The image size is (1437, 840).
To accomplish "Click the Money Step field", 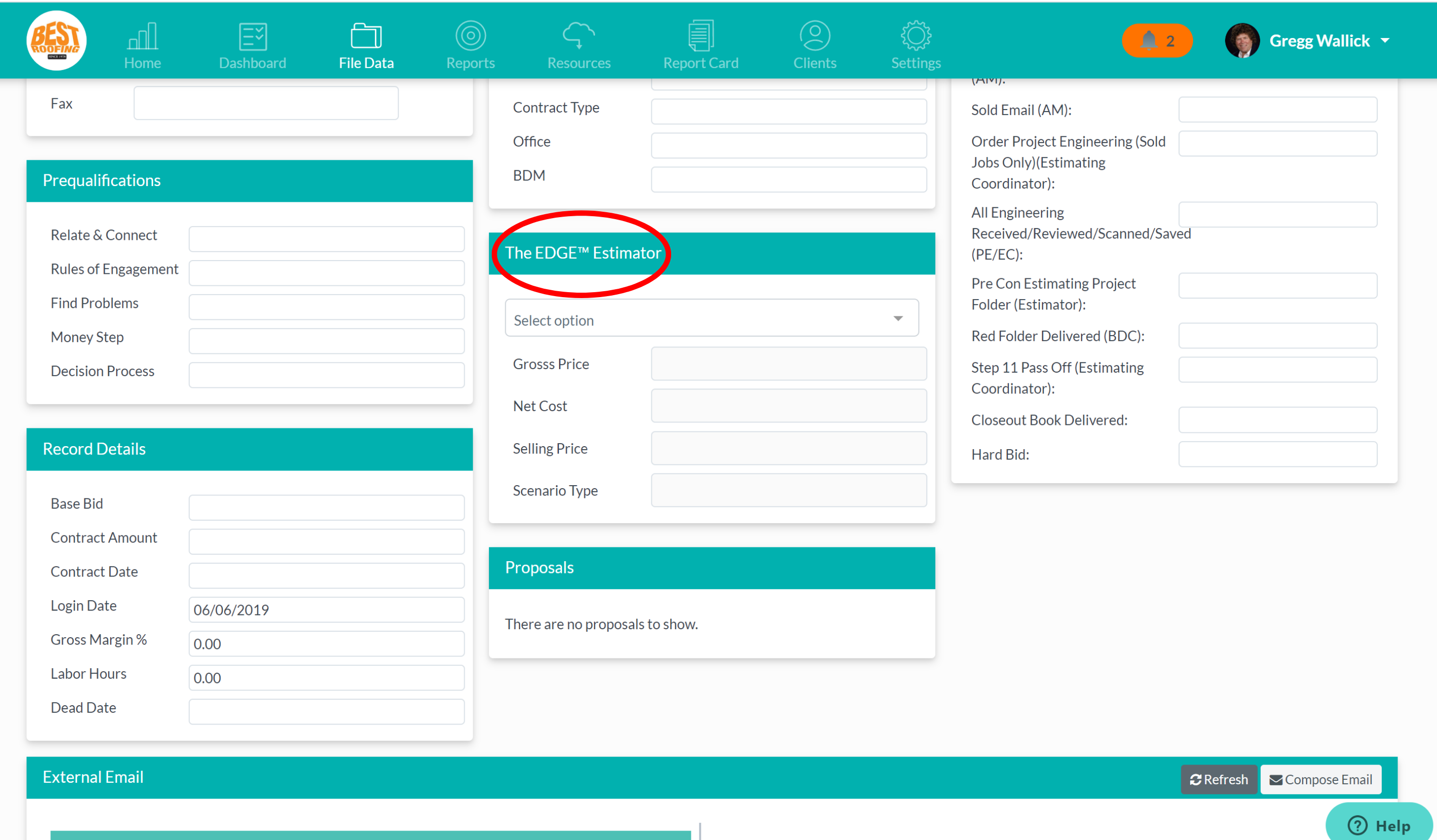I will pyautogui.click(x=326, y=341).
